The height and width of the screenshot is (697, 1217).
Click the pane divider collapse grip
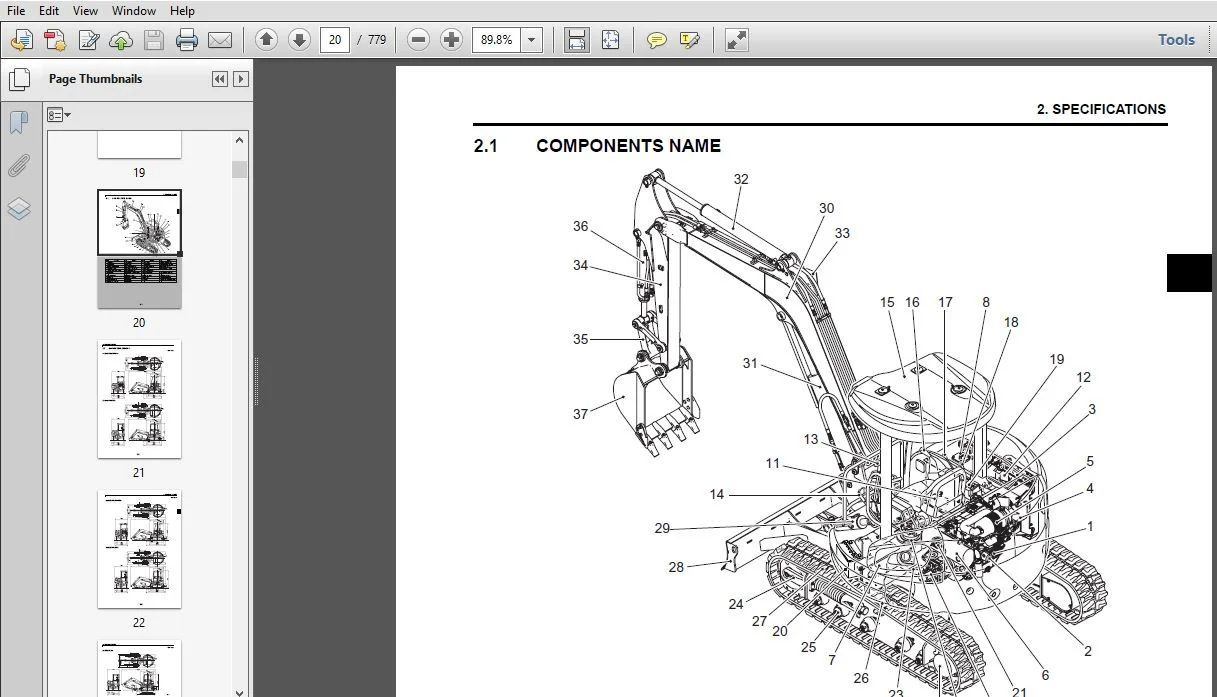[x=256, y=380]
